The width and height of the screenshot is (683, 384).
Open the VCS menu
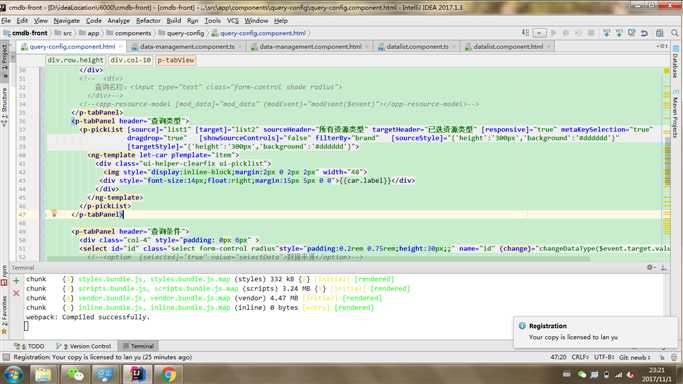pyautogui.click(x=233, y=20)
